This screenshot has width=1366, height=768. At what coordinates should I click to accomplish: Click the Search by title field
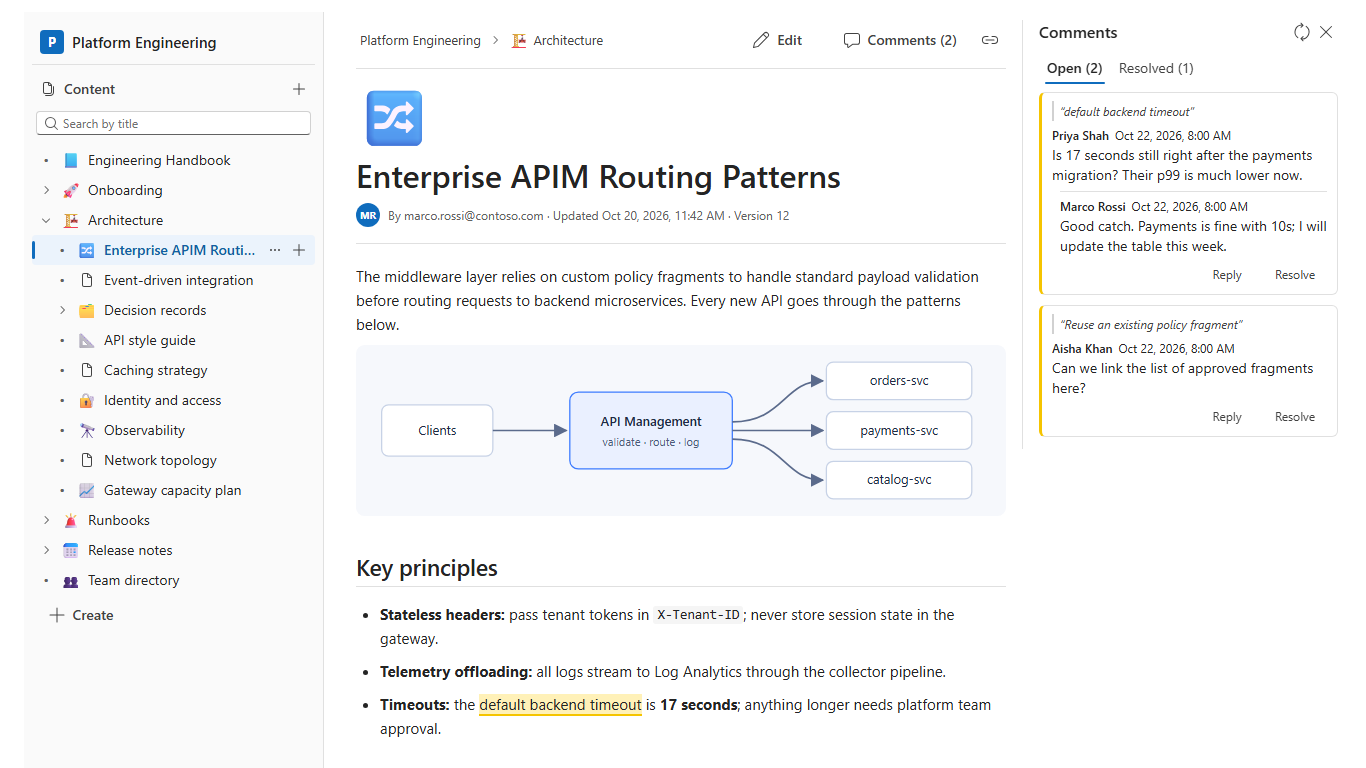pos(173,123)
